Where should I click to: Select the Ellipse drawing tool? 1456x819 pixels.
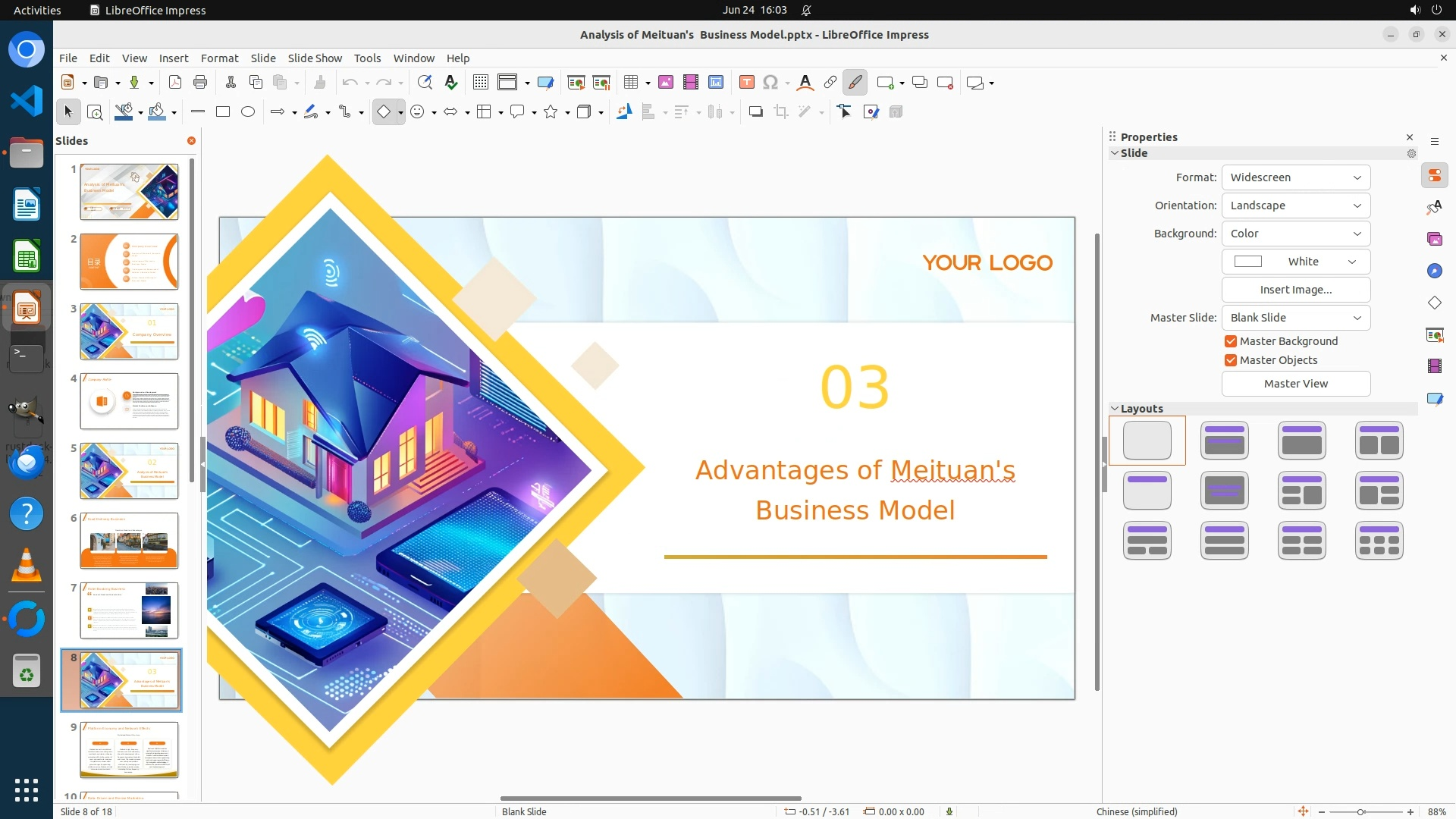coord(248,112)
